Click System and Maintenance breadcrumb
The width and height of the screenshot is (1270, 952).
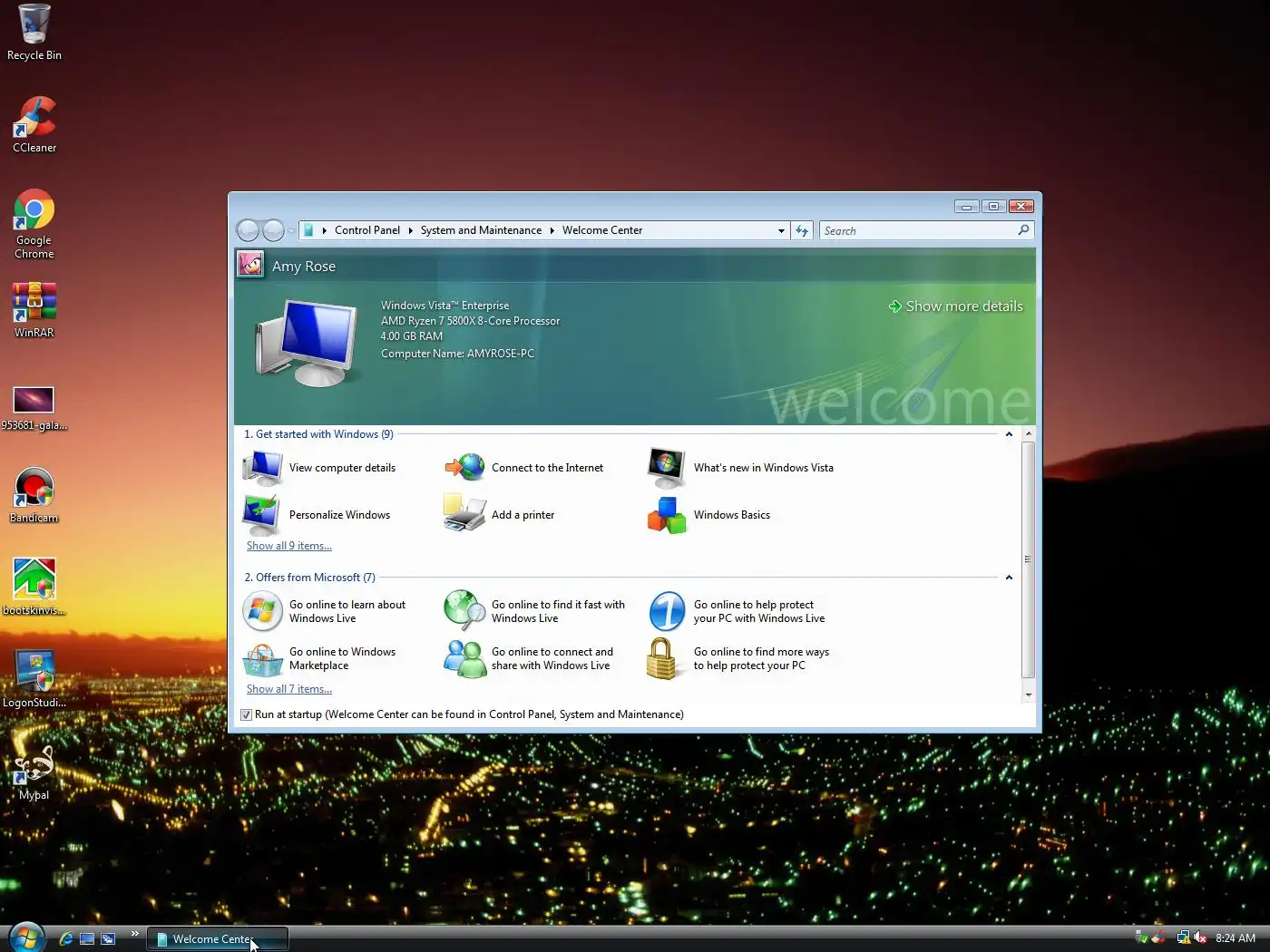pos(481,230)
